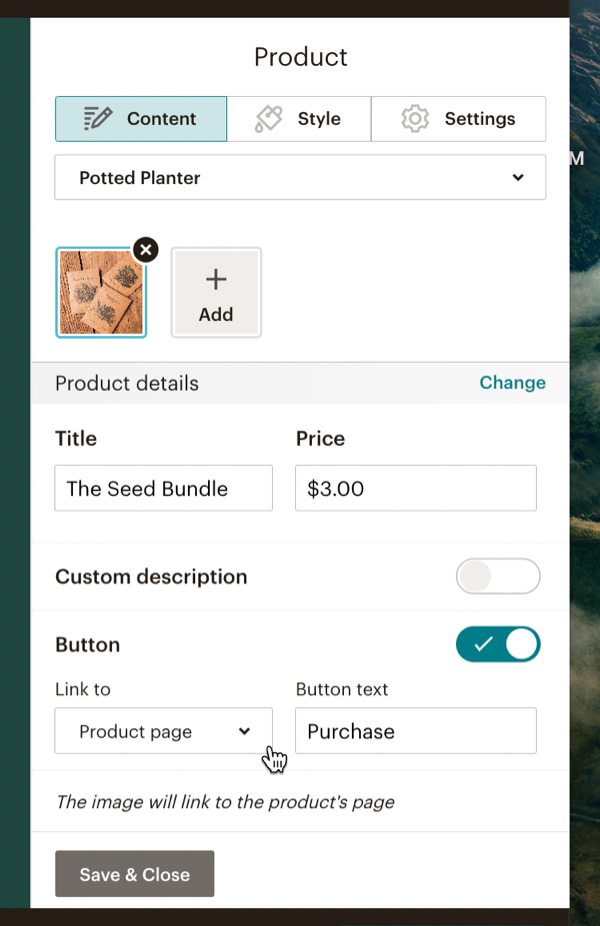Image resolution: width=600 pixels, height=926 pixels.
Task: Click the Title field with The Seed Bundle
Action: coord(163,489)
